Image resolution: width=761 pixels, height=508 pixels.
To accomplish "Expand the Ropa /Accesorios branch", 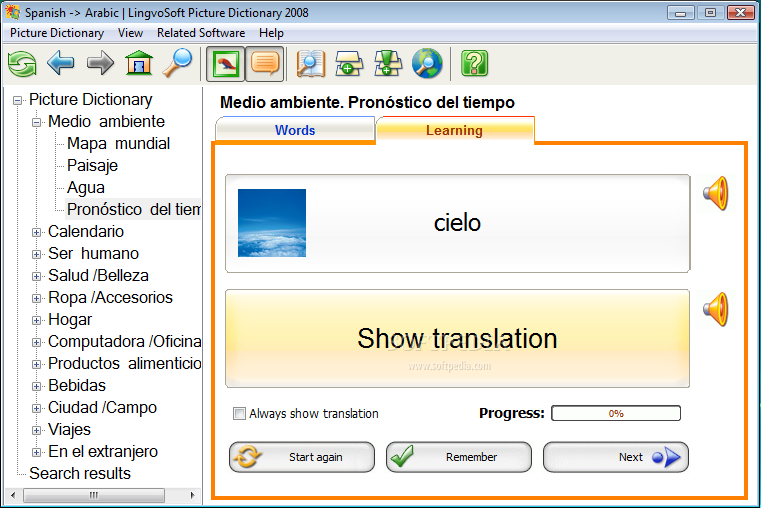I will pyautogui.click(x=36, y=298).
